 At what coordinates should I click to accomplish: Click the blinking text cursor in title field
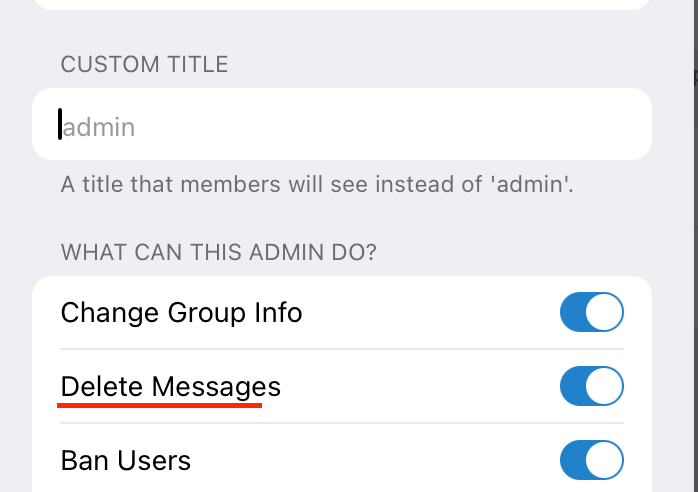coord(60,124)
